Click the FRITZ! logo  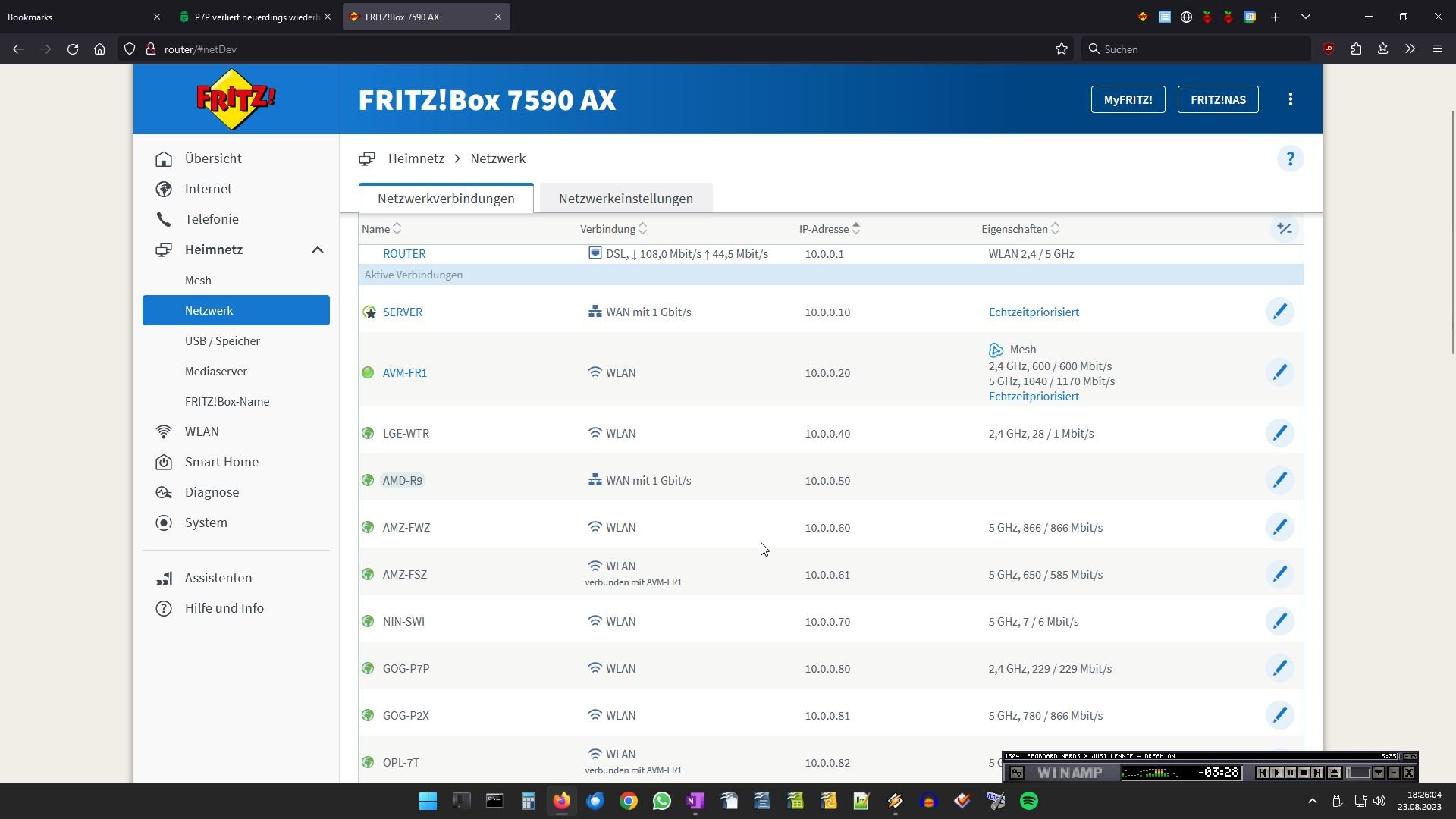[236, 99]
